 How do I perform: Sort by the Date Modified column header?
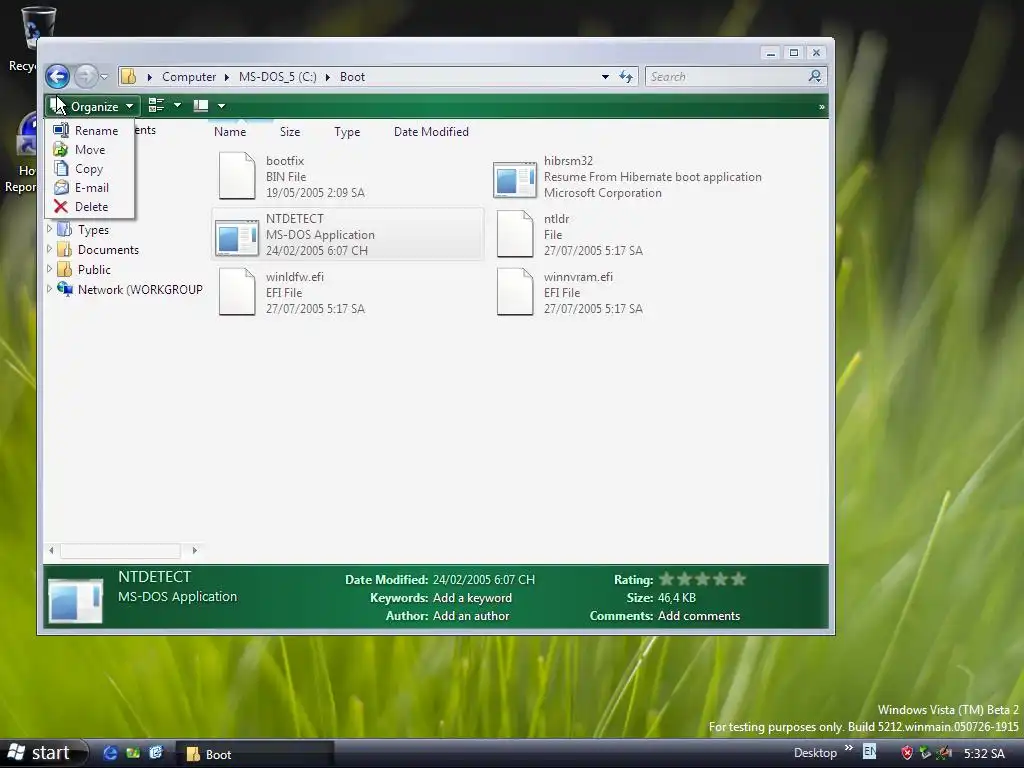coord(431,131)
